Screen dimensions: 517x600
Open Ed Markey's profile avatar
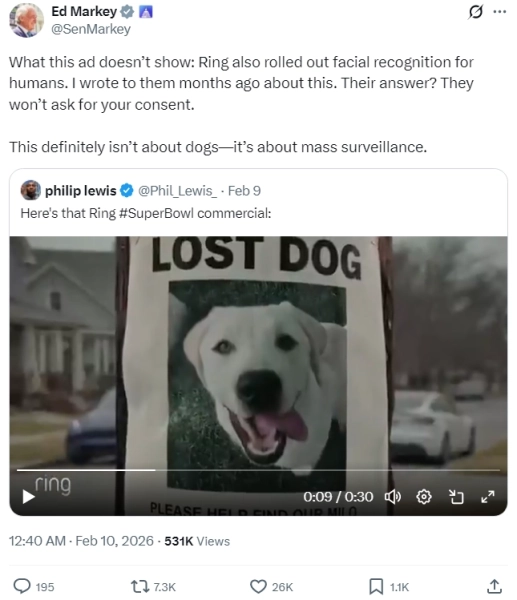pyautogui.click(x=26, y=20)
